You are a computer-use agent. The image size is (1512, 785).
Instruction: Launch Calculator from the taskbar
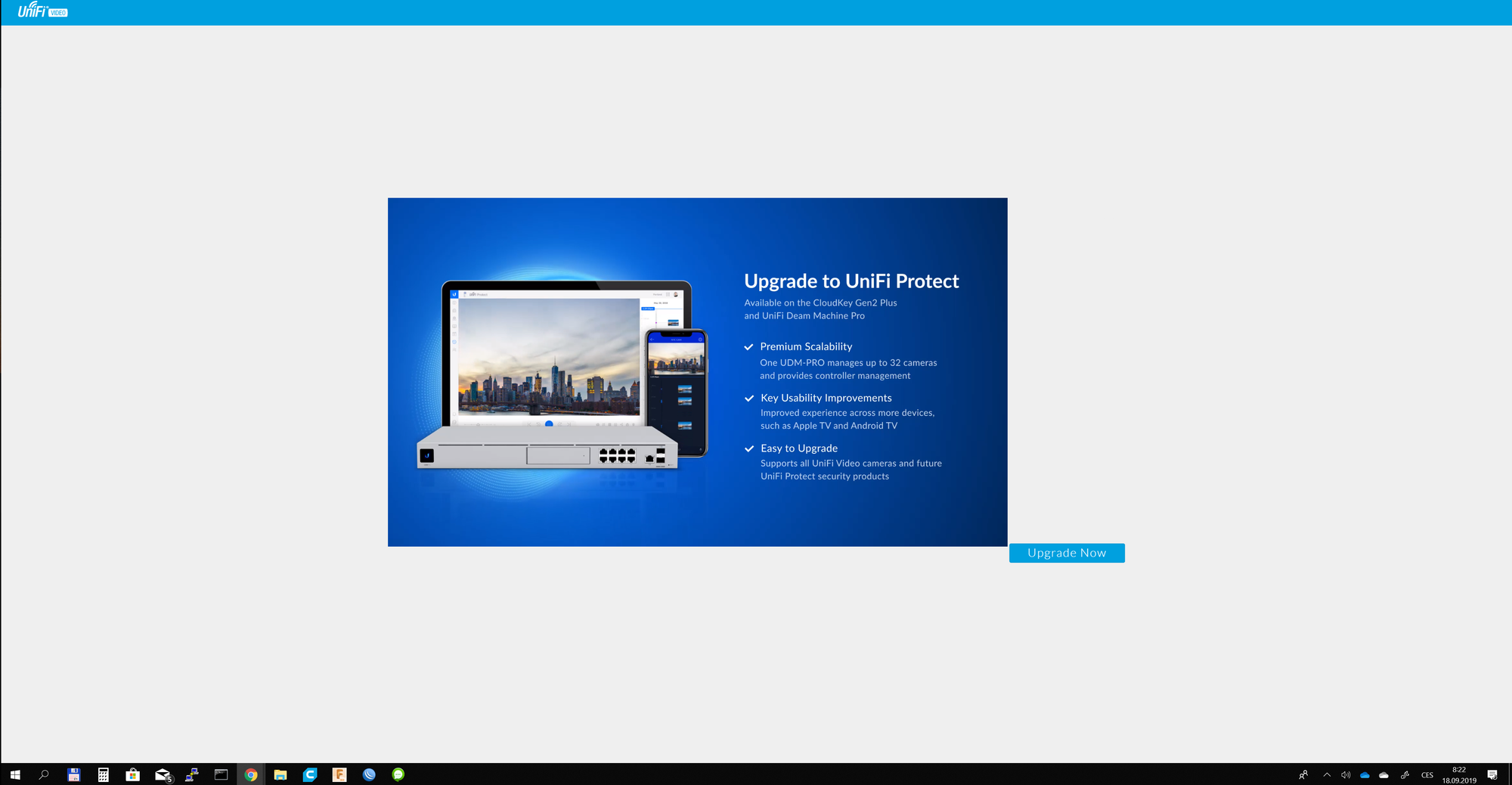[104, 774]
